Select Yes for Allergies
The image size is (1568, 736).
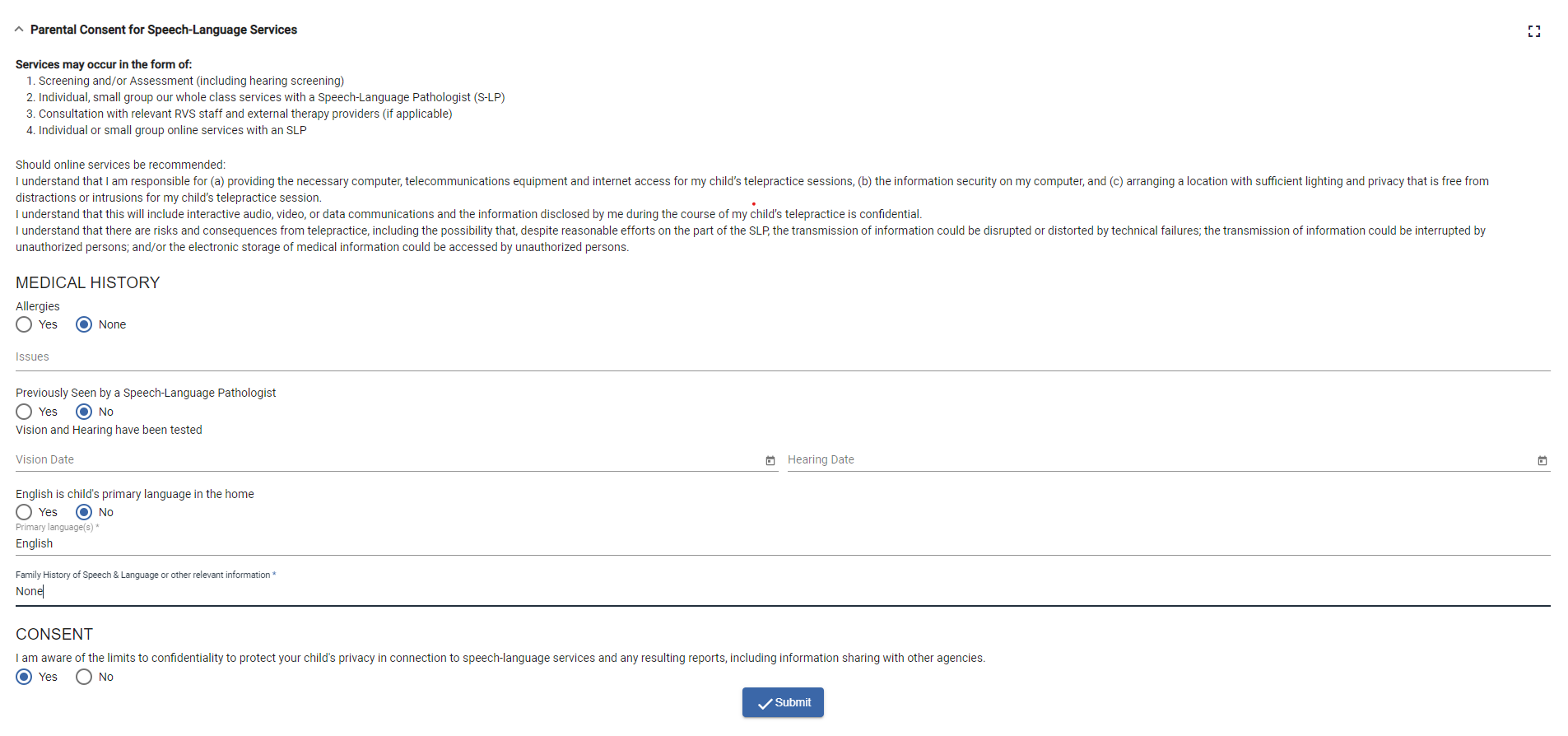tap(25, 324)
